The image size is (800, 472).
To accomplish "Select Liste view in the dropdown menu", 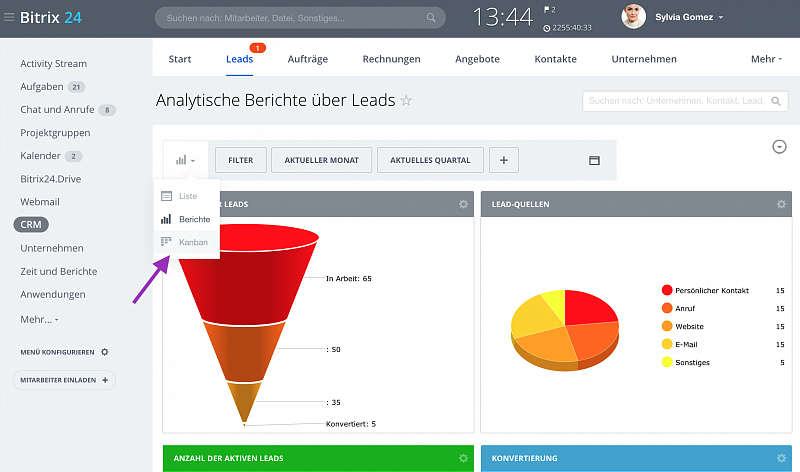I will pos(187,196).
